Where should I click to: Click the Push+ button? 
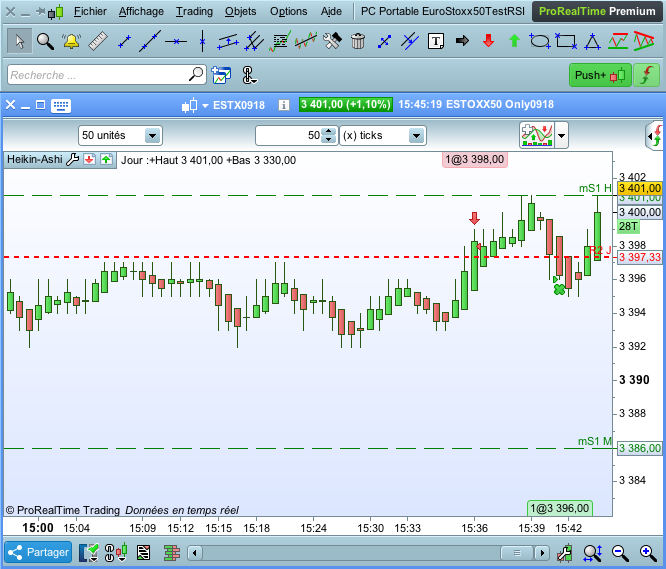click(600, 75)
